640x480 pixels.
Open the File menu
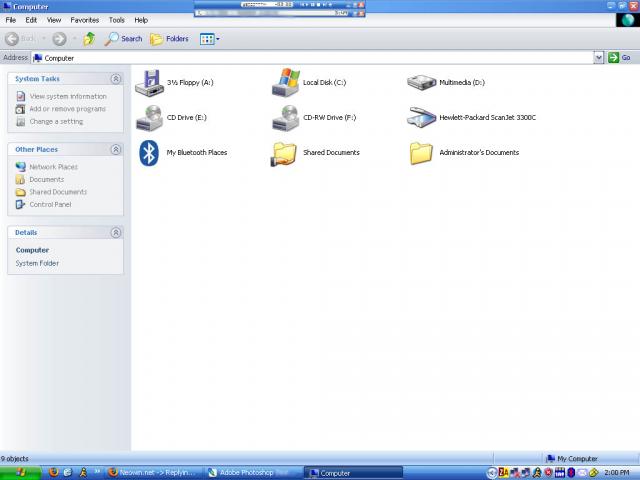click(11, 20)
